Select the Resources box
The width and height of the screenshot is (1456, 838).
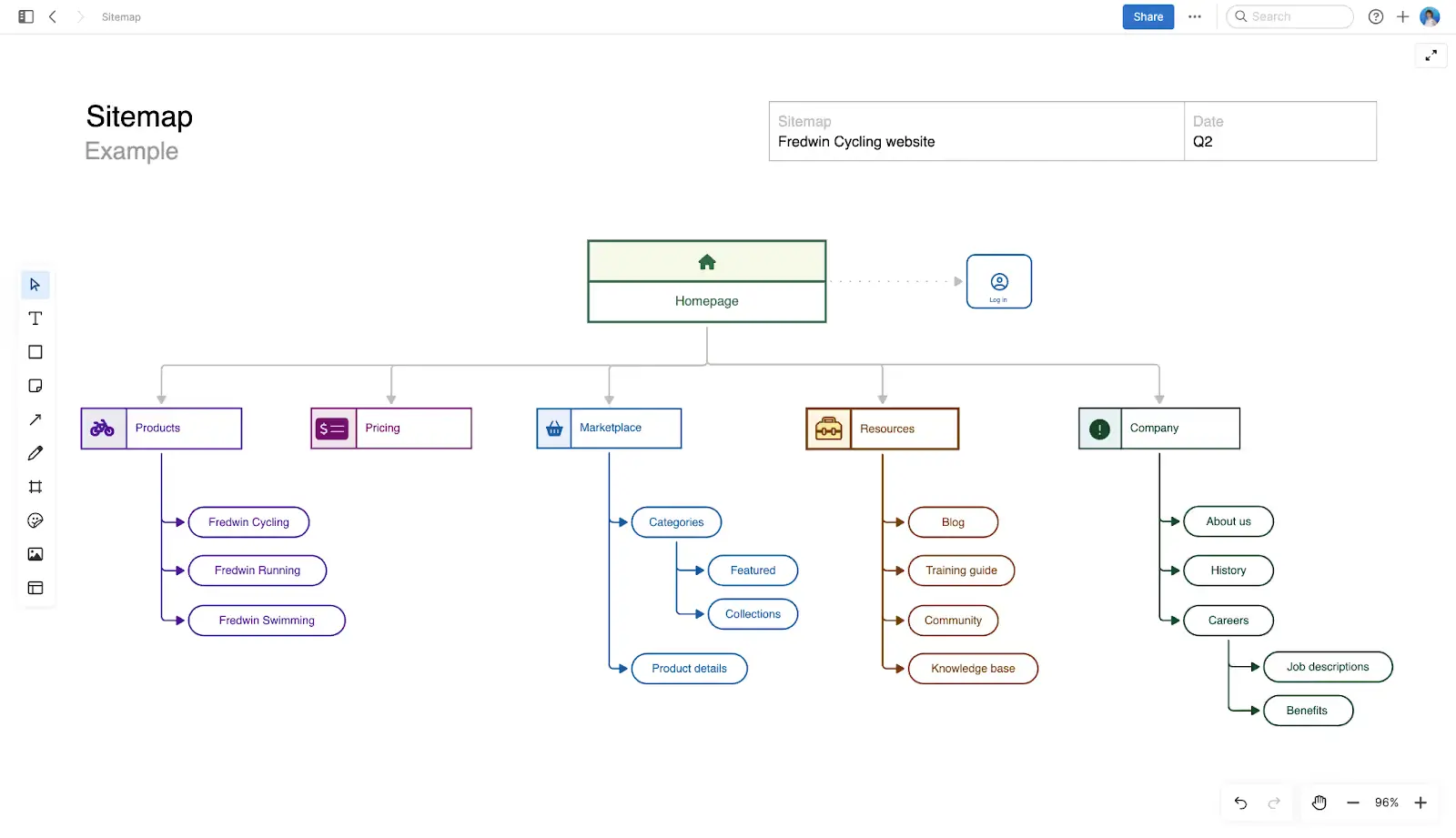point(883,429)
